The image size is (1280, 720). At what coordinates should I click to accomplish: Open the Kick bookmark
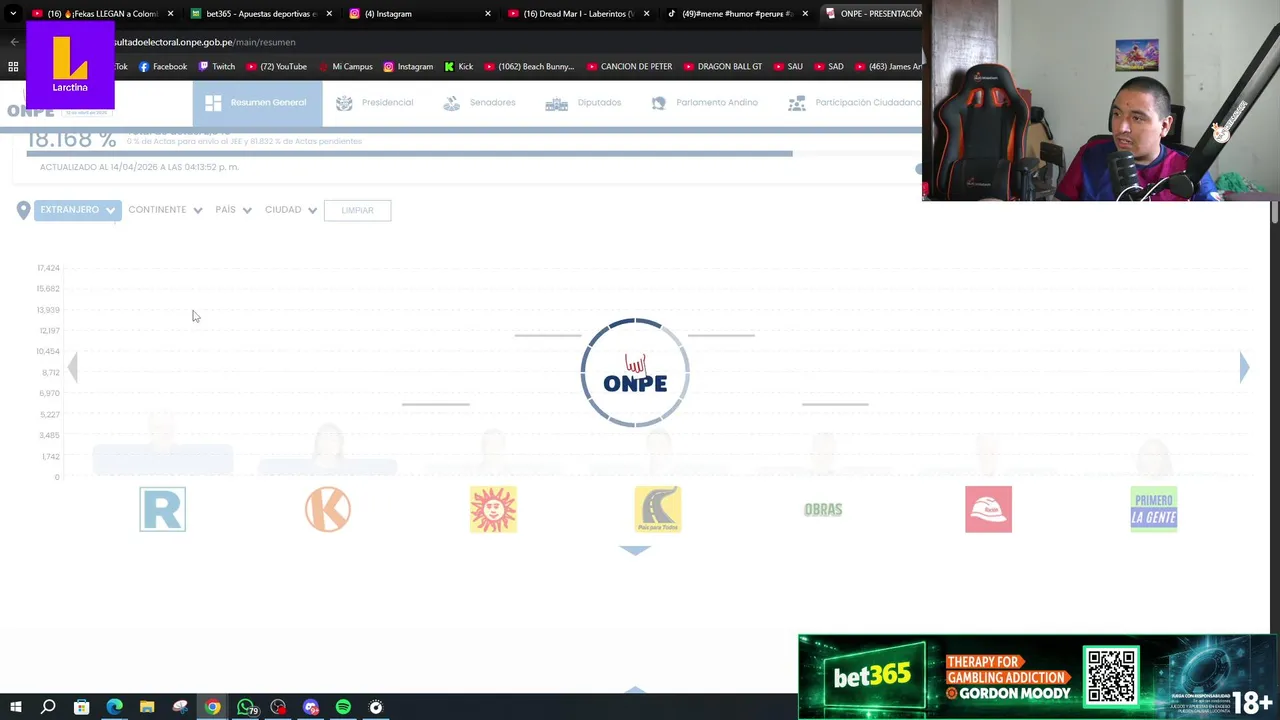point(459,67)
